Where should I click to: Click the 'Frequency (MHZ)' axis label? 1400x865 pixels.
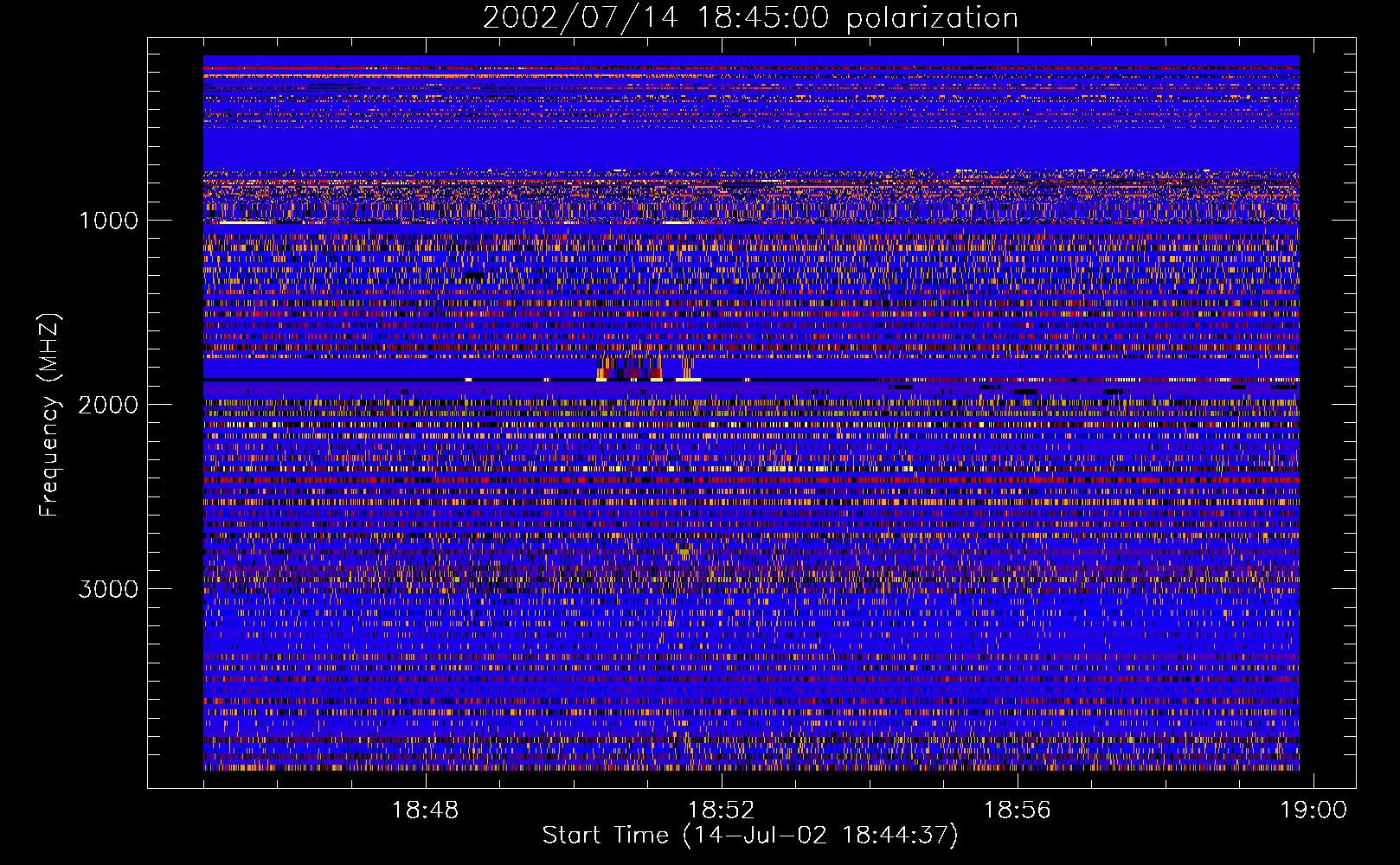[x=49, y=415]
